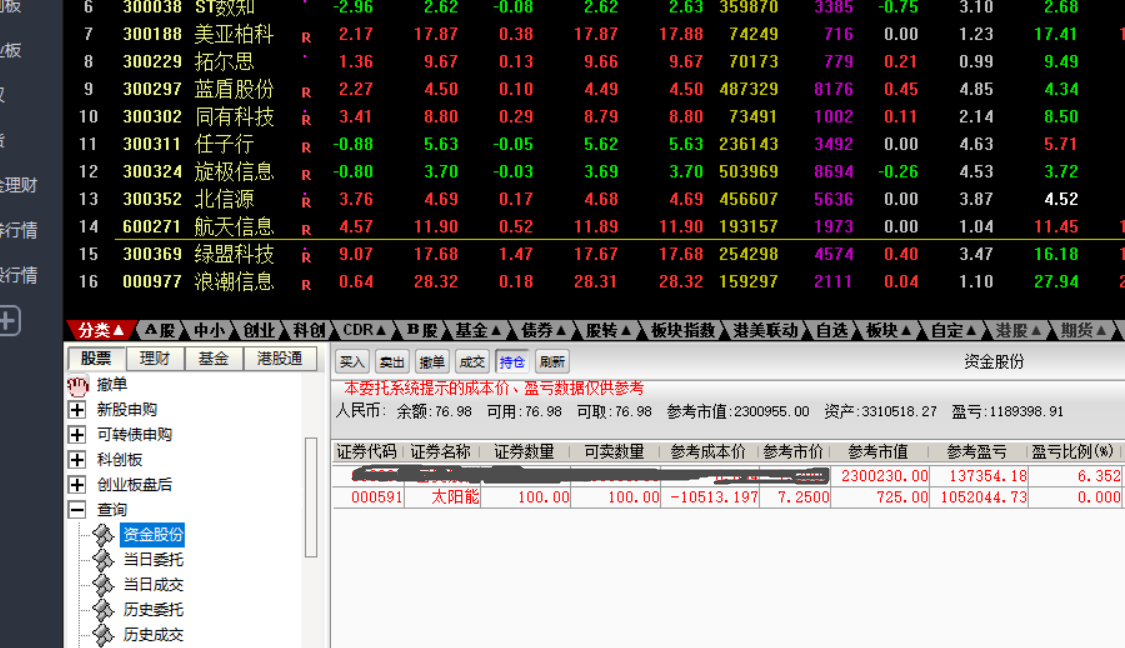Click the R marker for 浪潮信息
This screenshot has width=1125, height=648.
coord(306,284)
